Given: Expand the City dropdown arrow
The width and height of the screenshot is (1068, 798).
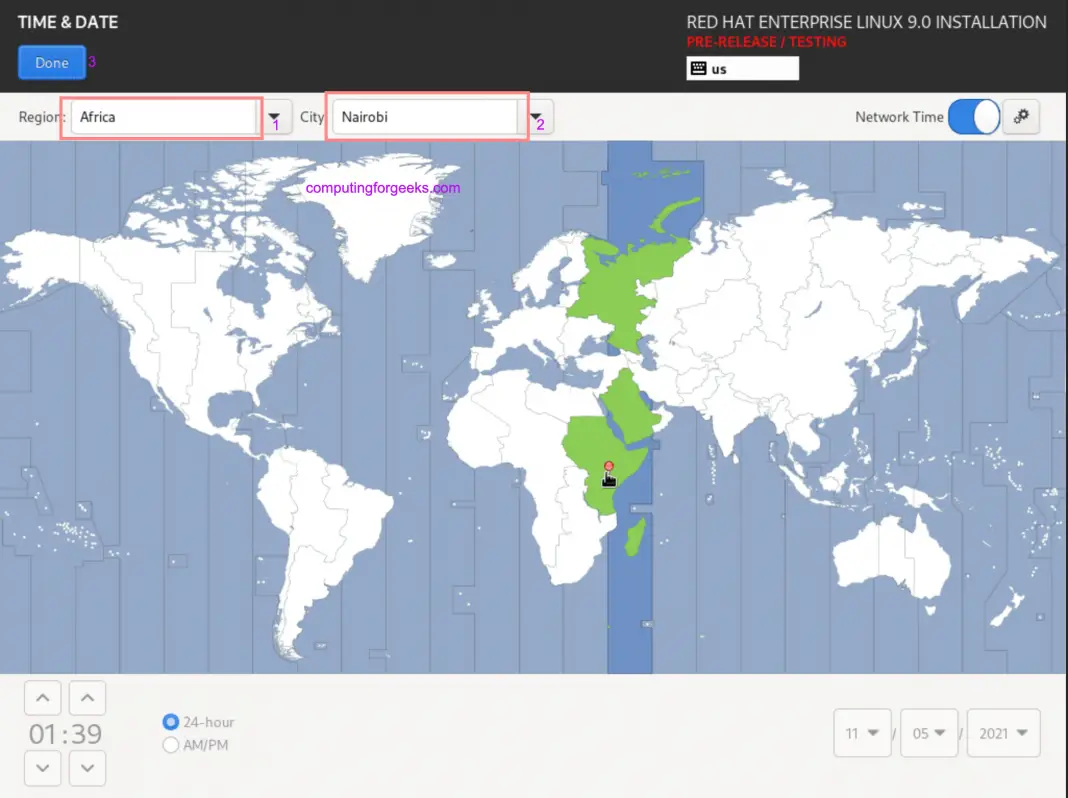Looking at the screenshot, I should coord(537,117).
